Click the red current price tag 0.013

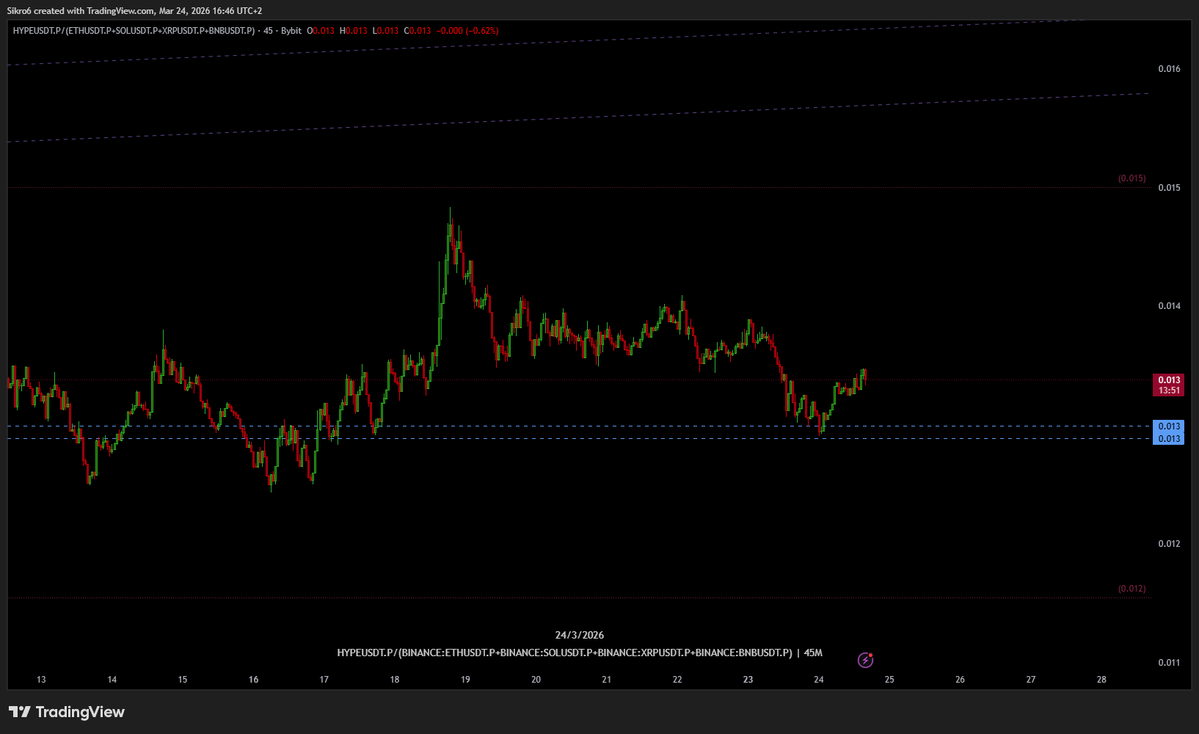click(x=1168, y=380)
